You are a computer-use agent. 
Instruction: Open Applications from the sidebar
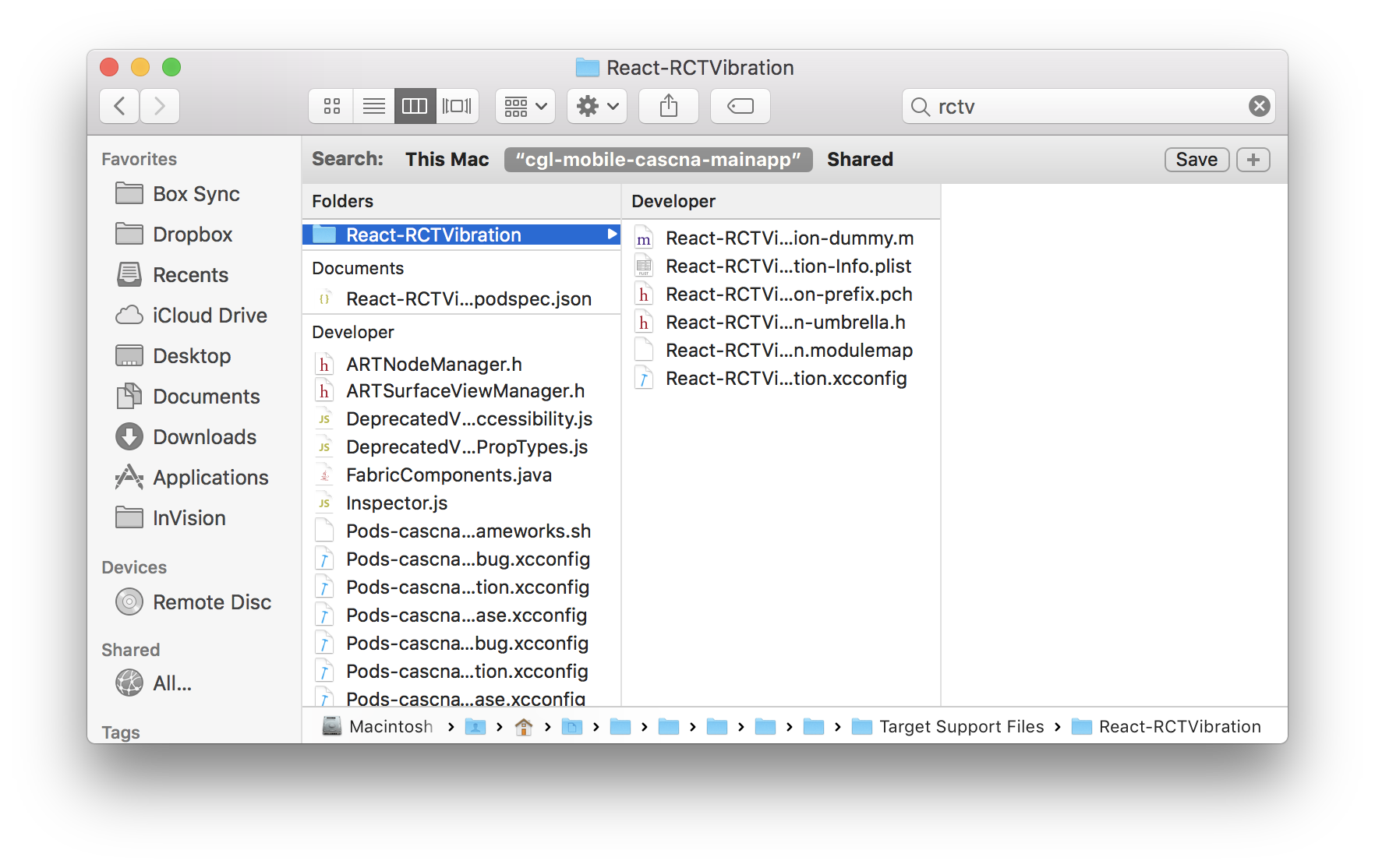click(x=209, y=477)
